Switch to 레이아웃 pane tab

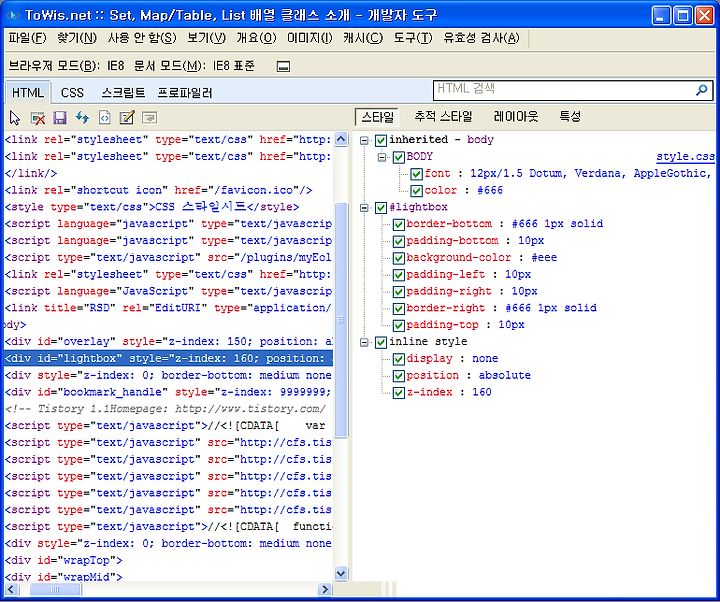pos(516,117)
